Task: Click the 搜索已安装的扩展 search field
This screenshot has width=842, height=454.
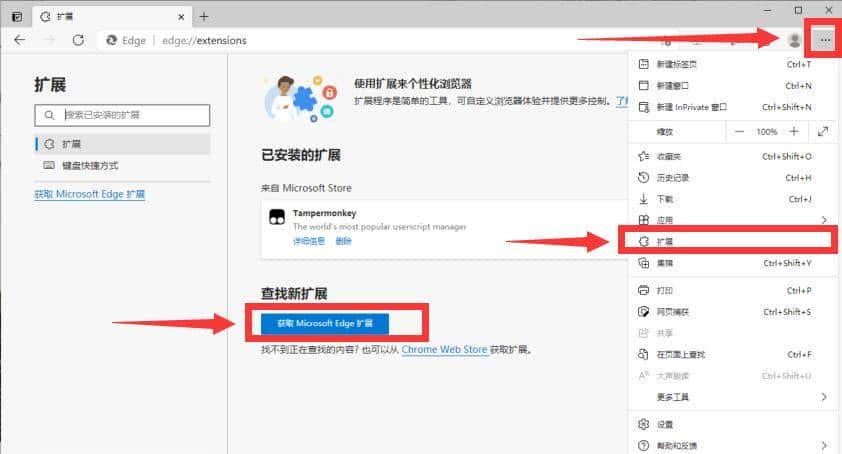Action: [122, 115]
